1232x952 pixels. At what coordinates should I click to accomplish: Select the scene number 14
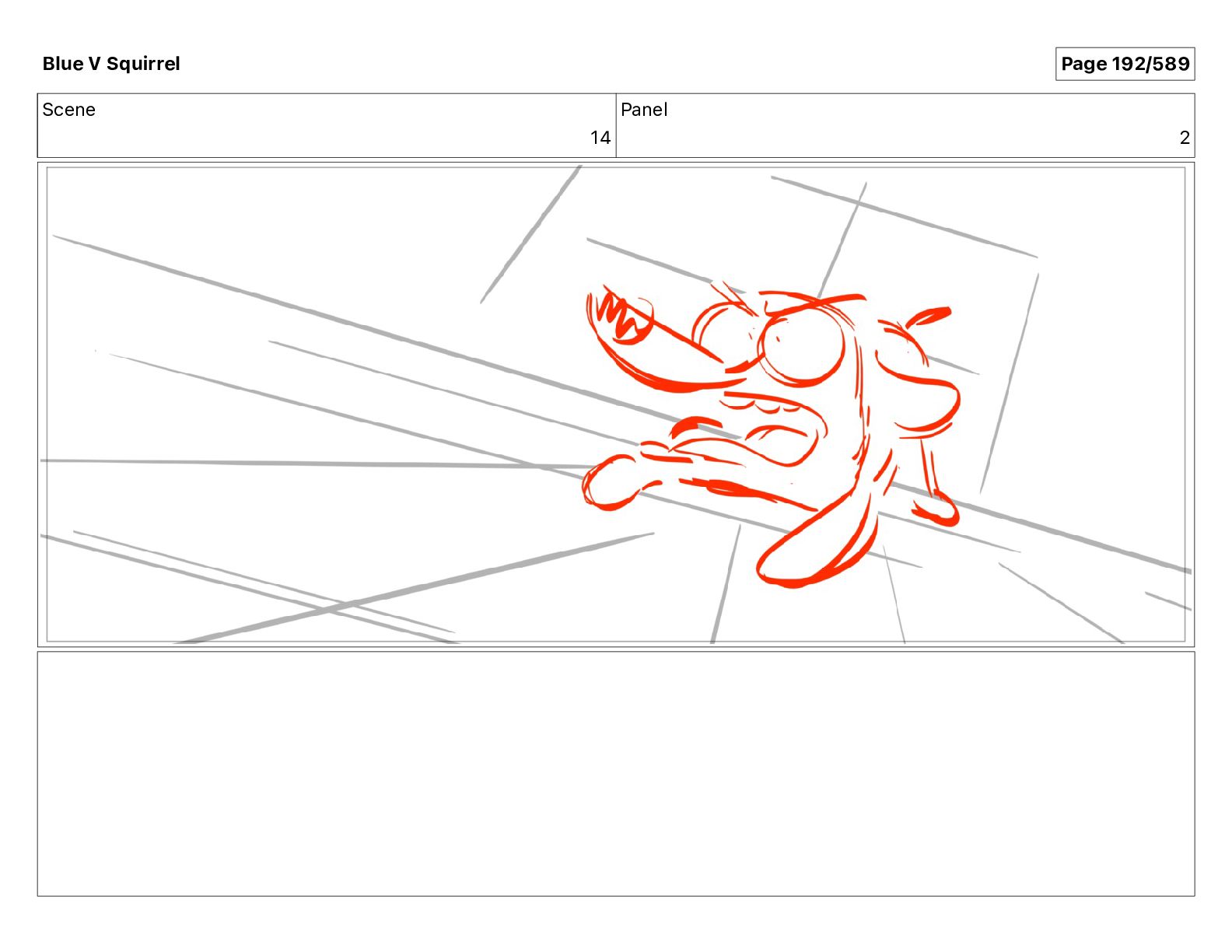coord(600,138)
